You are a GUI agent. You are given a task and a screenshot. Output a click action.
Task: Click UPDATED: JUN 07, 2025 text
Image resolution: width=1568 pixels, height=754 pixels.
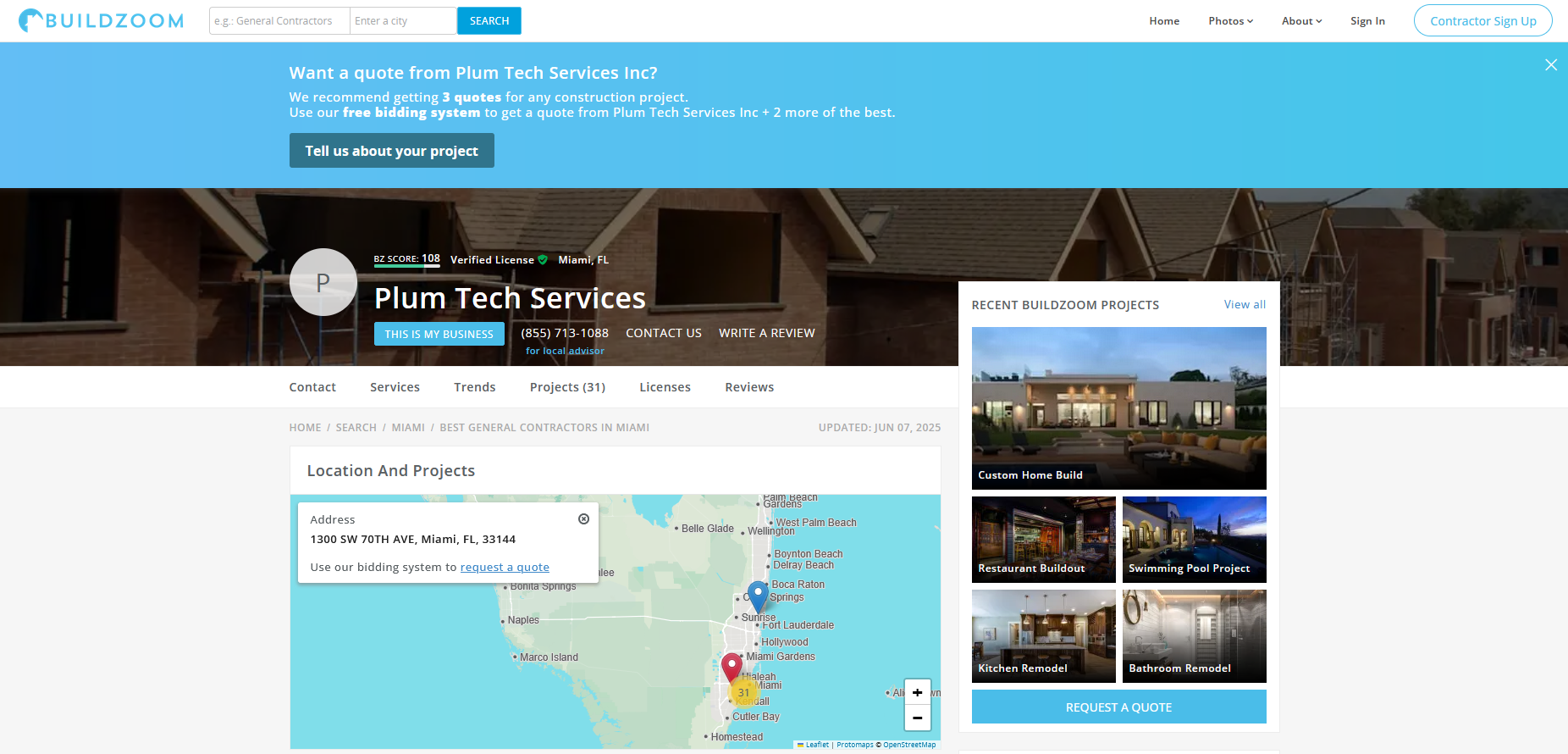coord(880,428)
